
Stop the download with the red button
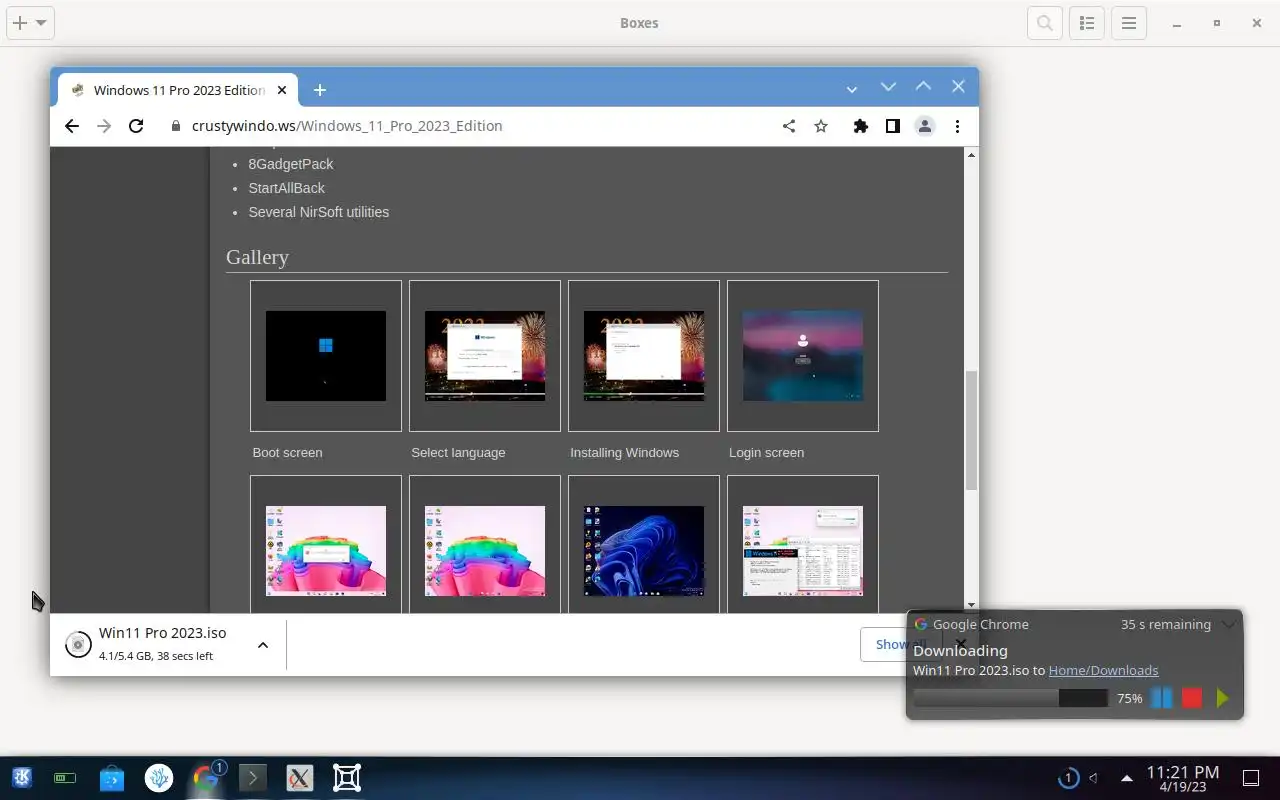(1192, 698)
